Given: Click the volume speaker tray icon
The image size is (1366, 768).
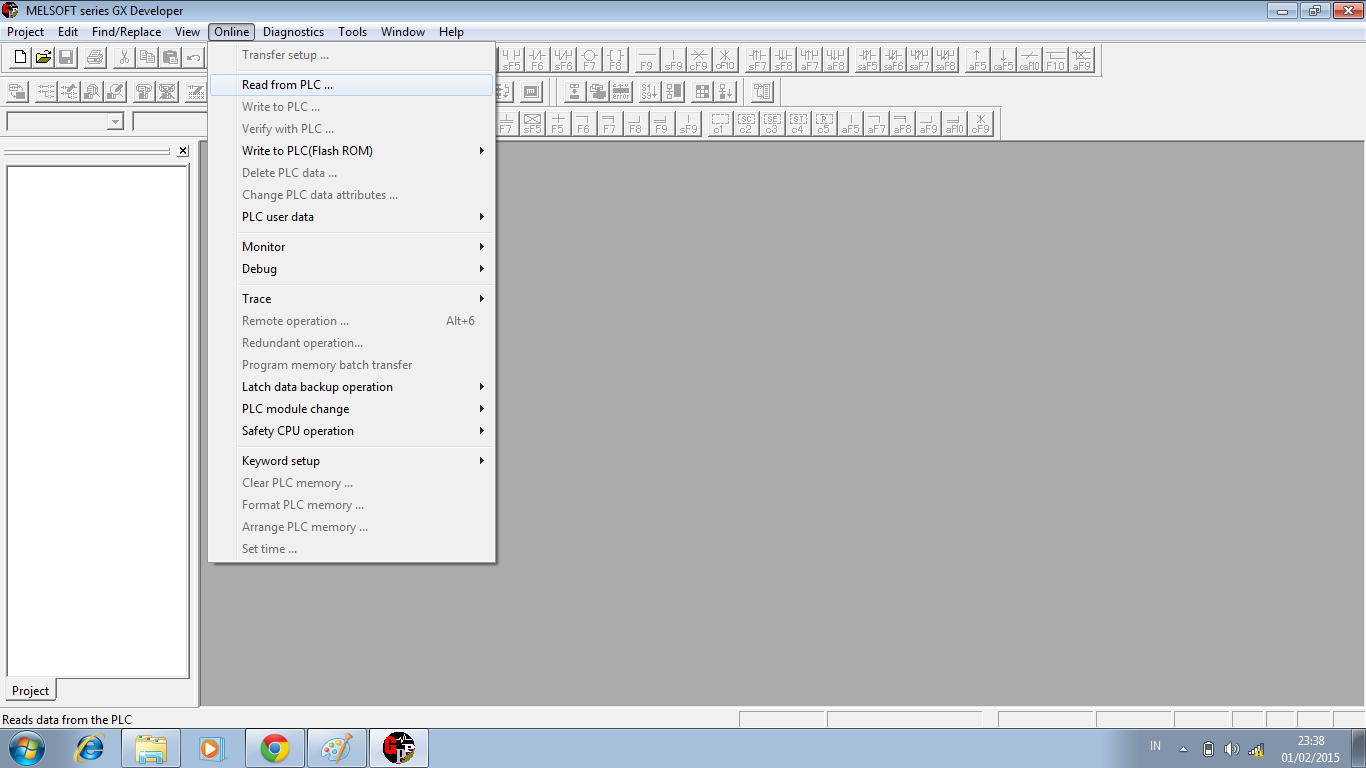Looking at the screenshot, I should tap(1231, 749).
